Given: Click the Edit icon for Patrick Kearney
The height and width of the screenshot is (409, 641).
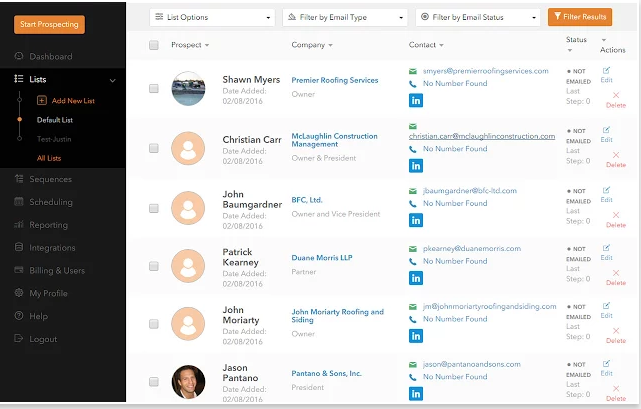Looking at the screenshot, I should [606, 248].
